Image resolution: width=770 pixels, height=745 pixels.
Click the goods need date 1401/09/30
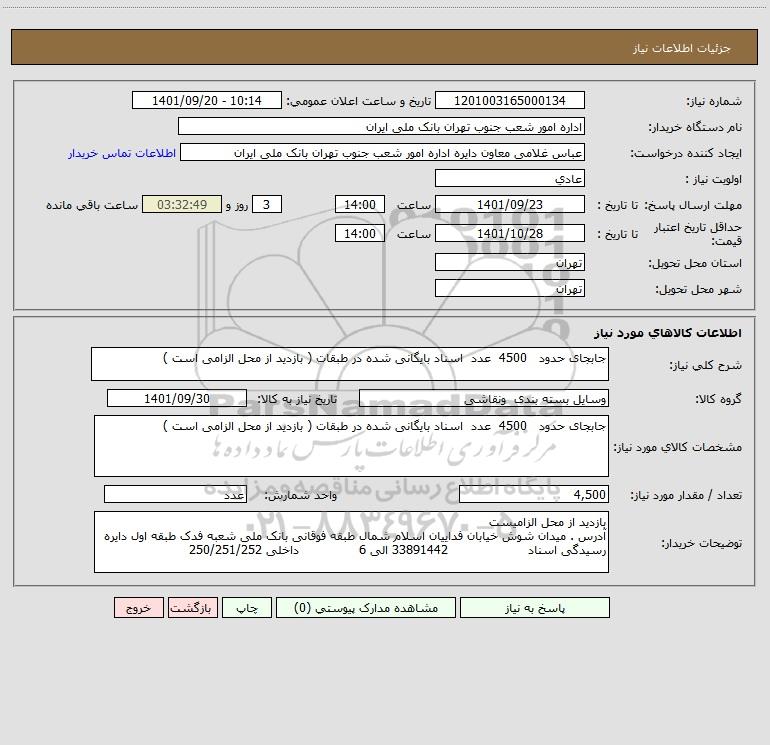coord(177,398)
